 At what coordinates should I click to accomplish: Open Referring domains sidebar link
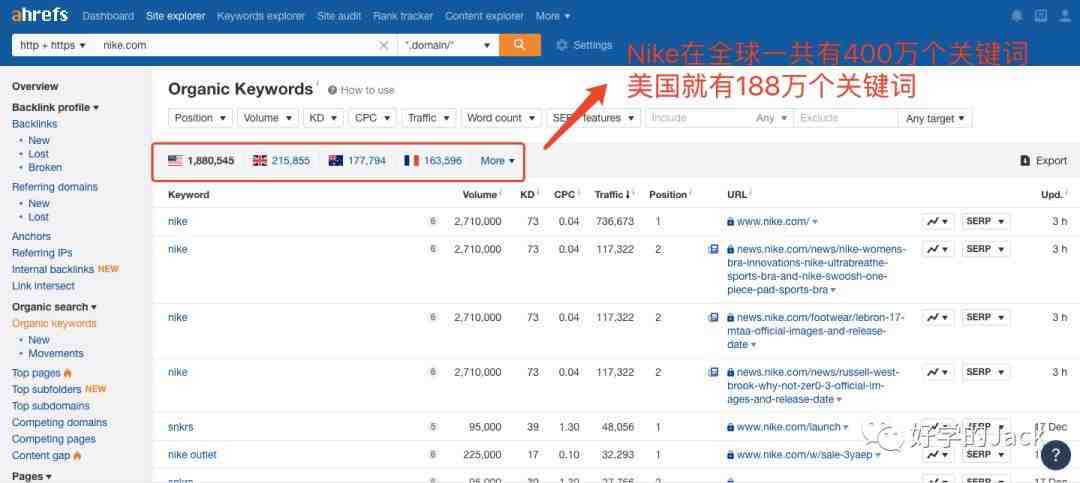click(x=55, y=187)
